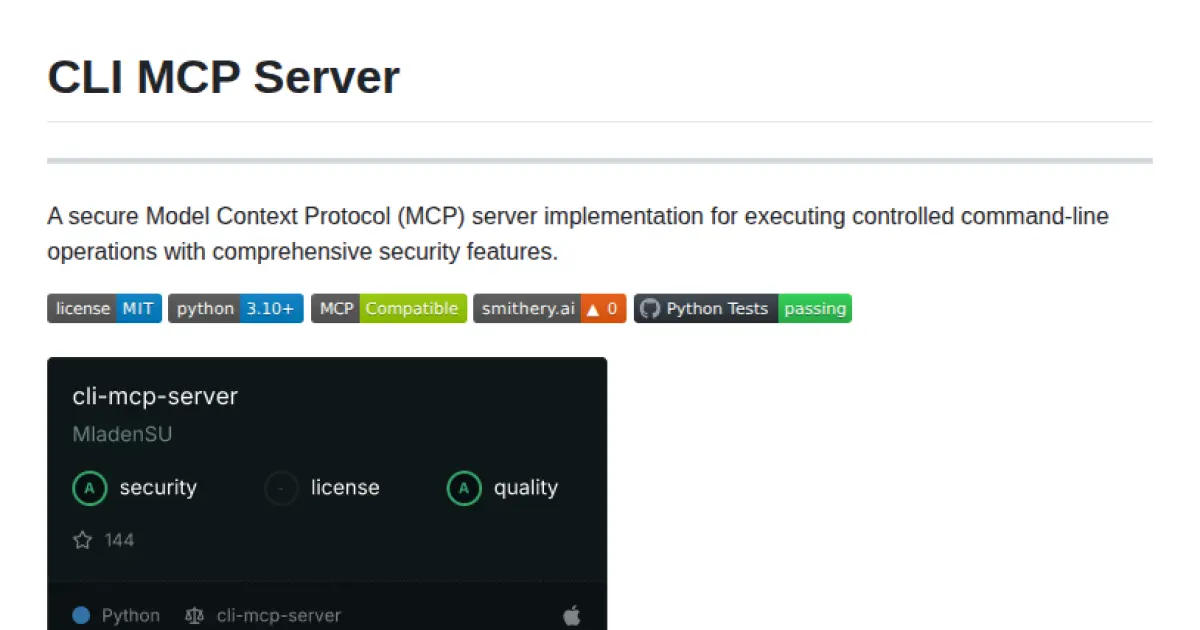Click the scales icon beside cli-mcp-server in footer
The image size is (1200, 630).
195,615
